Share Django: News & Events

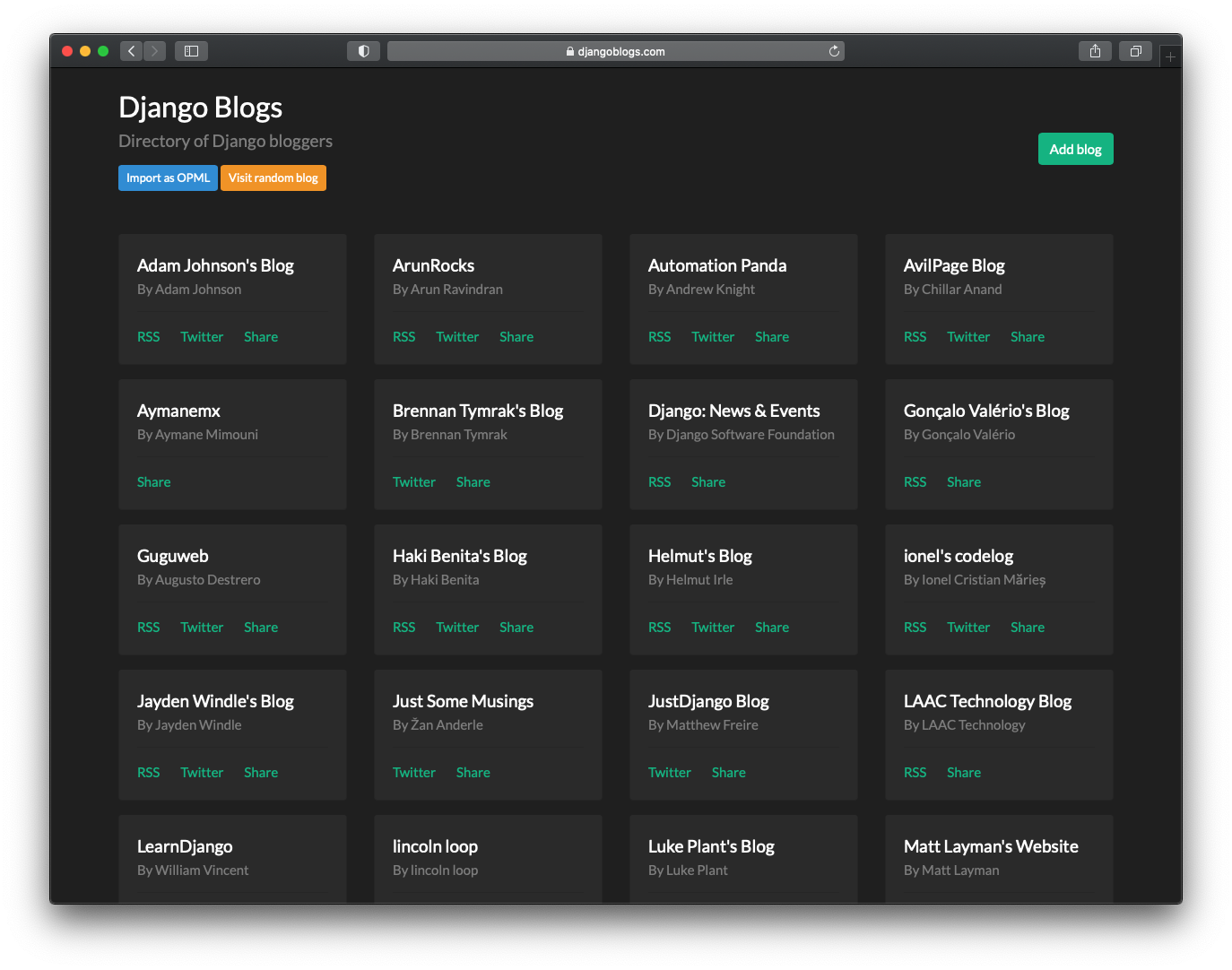point(708,482)
